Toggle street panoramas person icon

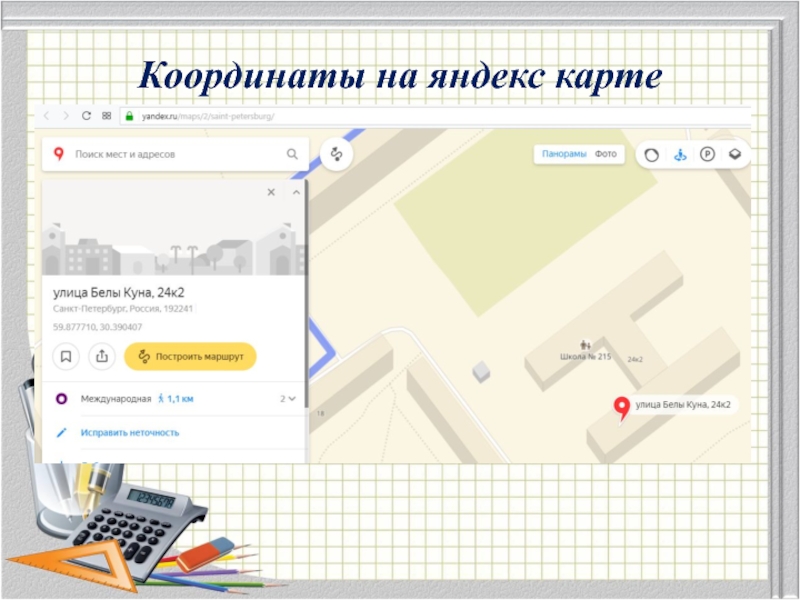click(x=679, y=154)
